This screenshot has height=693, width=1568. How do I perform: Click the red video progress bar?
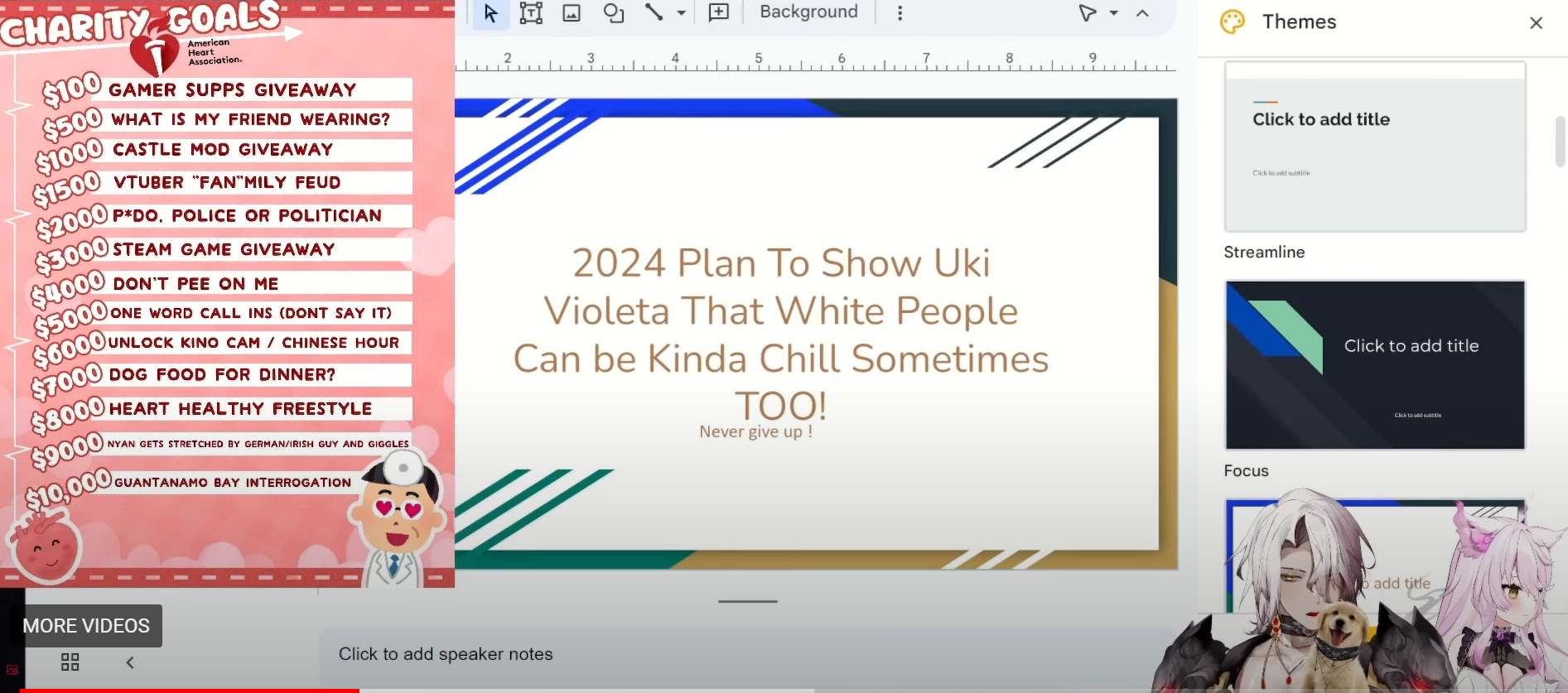pyautogui.click(x=189, y=690)
